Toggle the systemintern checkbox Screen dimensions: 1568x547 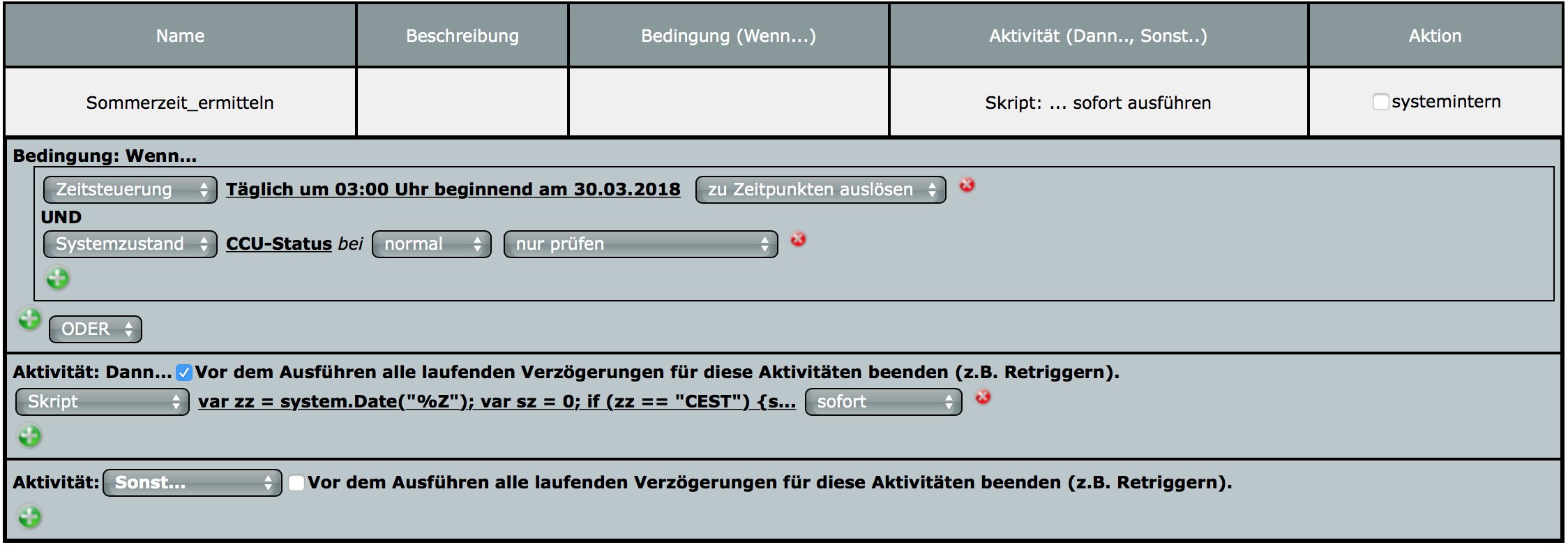1380,103
